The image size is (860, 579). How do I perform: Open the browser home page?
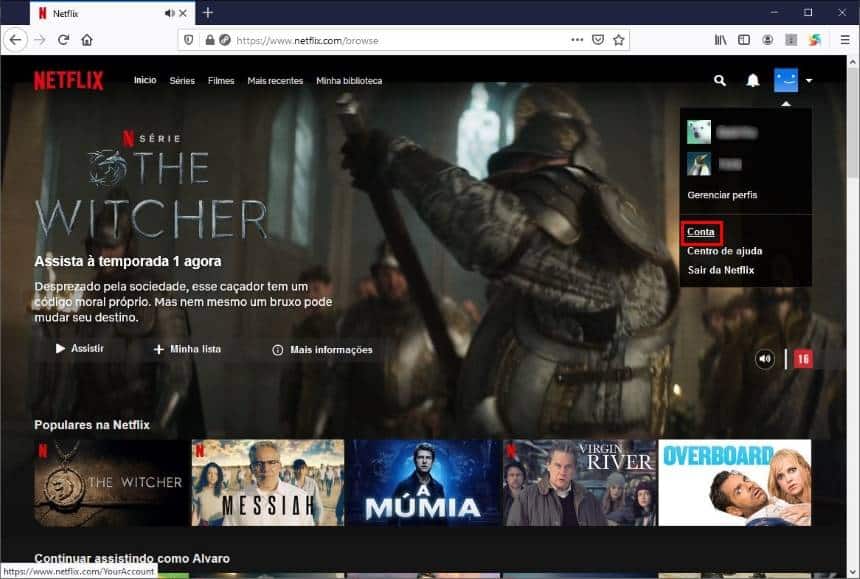pyautogui.click(x=87, y=40)
